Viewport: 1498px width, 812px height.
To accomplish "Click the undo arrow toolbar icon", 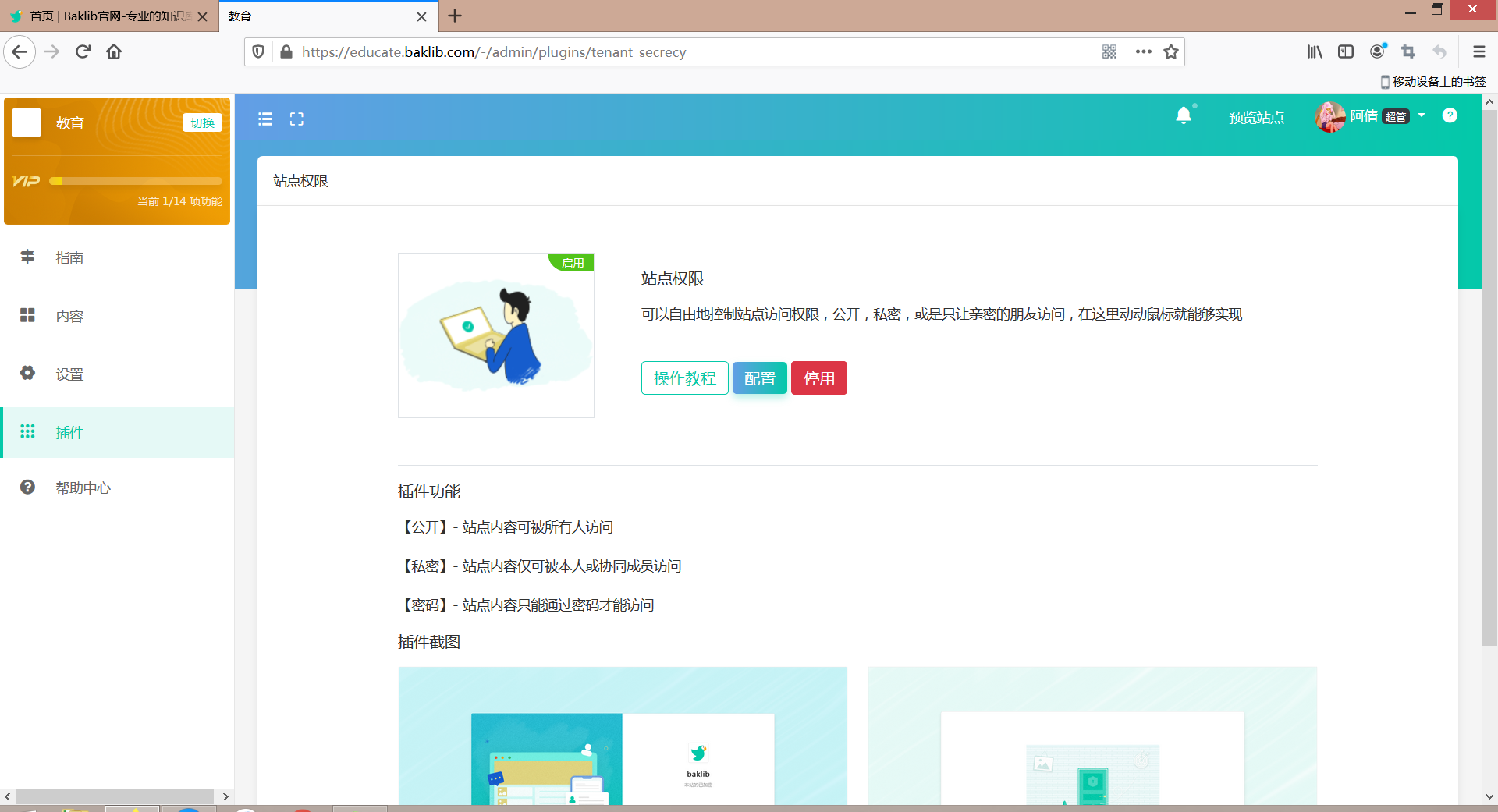I will point(1439,52).
